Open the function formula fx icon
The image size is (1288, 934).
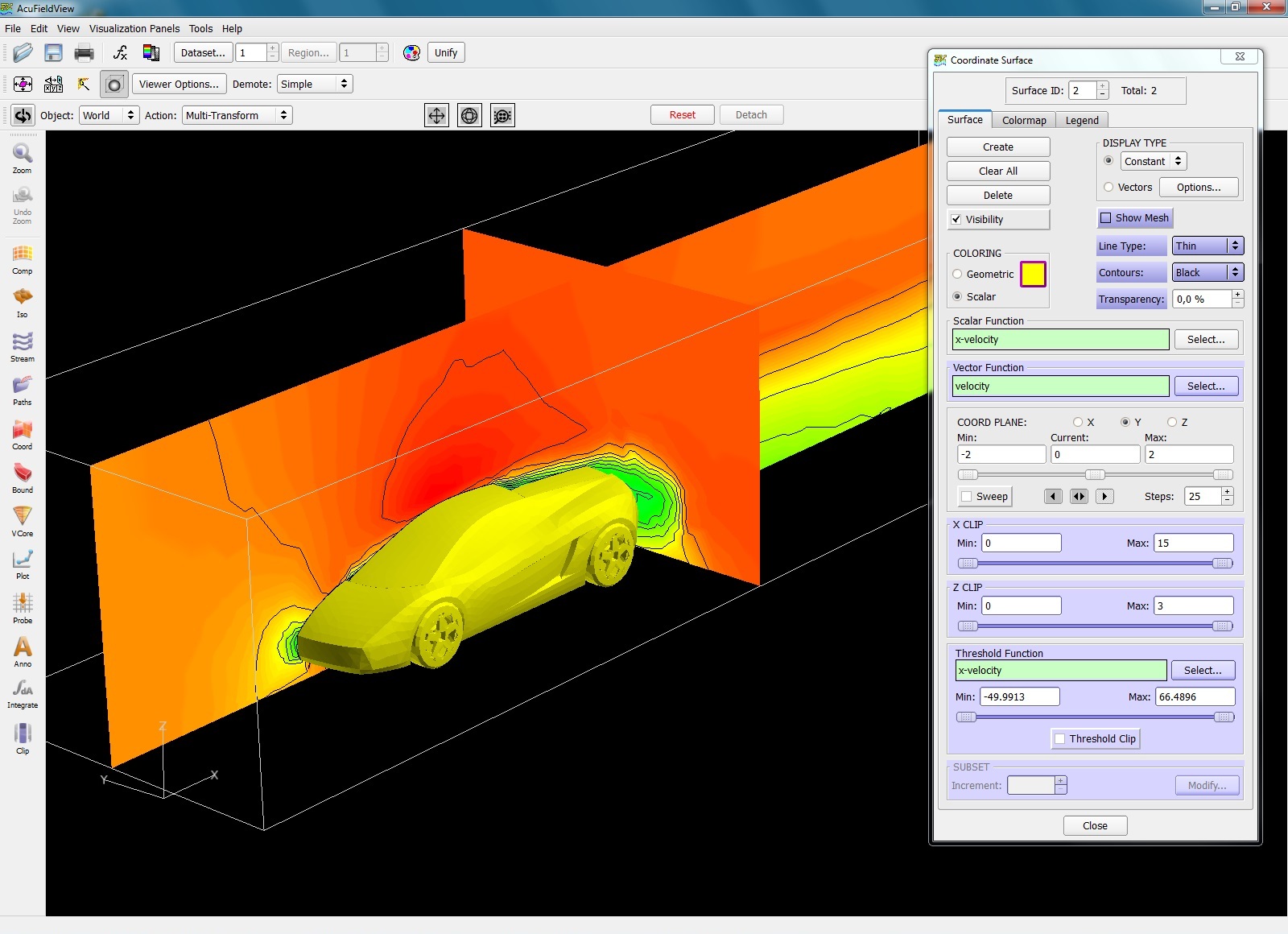121,53
